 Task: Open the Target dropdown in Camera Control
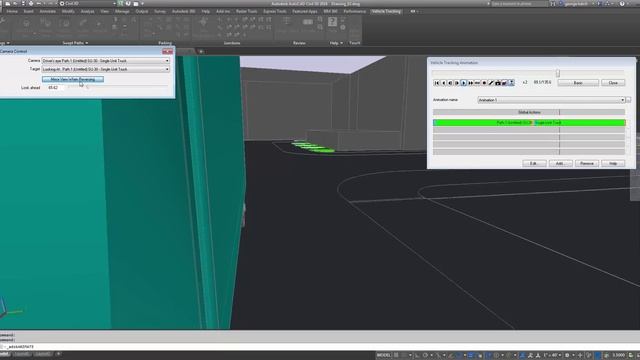tap(105, 69)
